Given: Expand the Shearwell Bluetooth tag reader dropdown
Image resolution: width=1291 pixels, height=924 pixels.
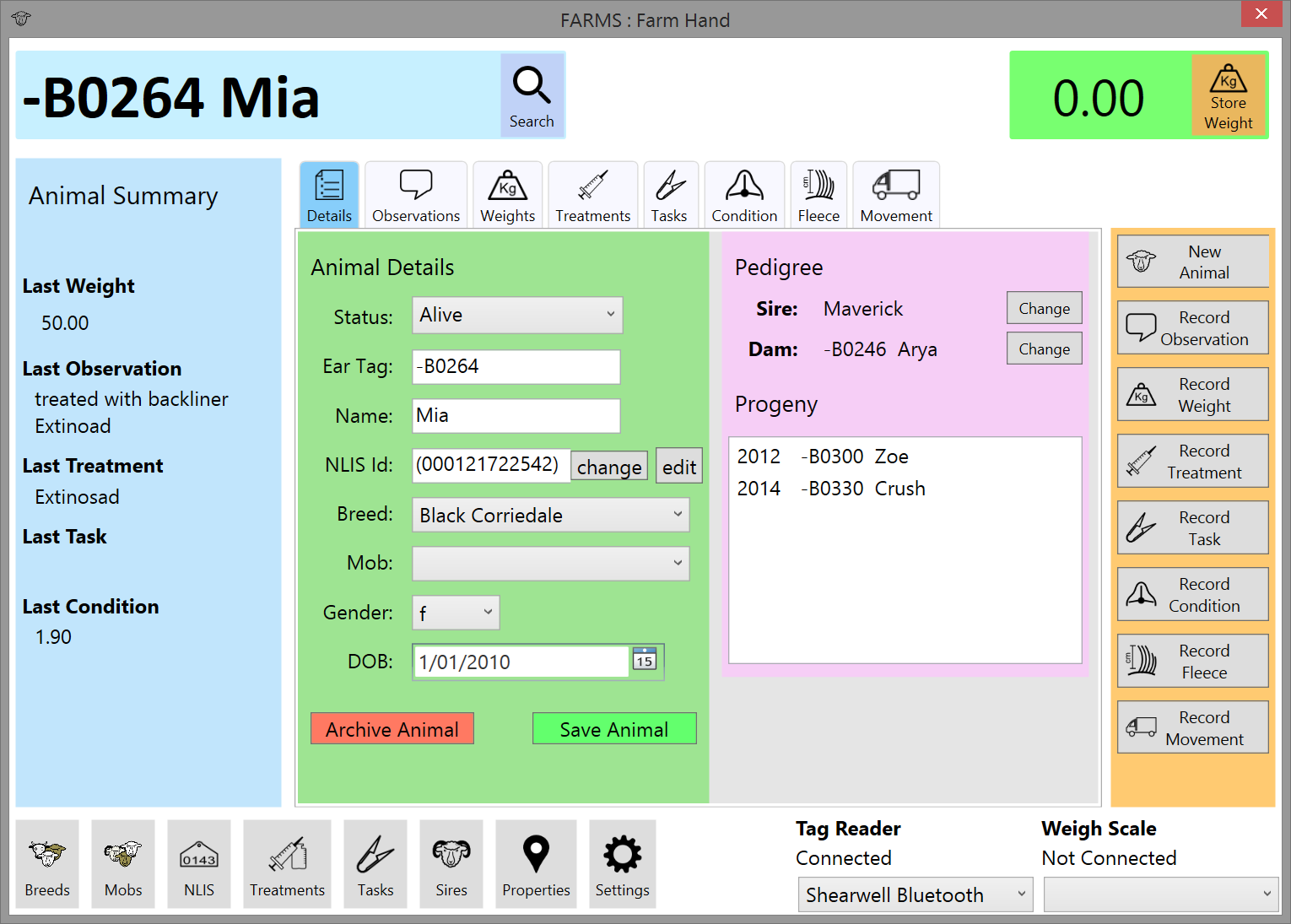Looking at the screenshot, I should point(916,894).
